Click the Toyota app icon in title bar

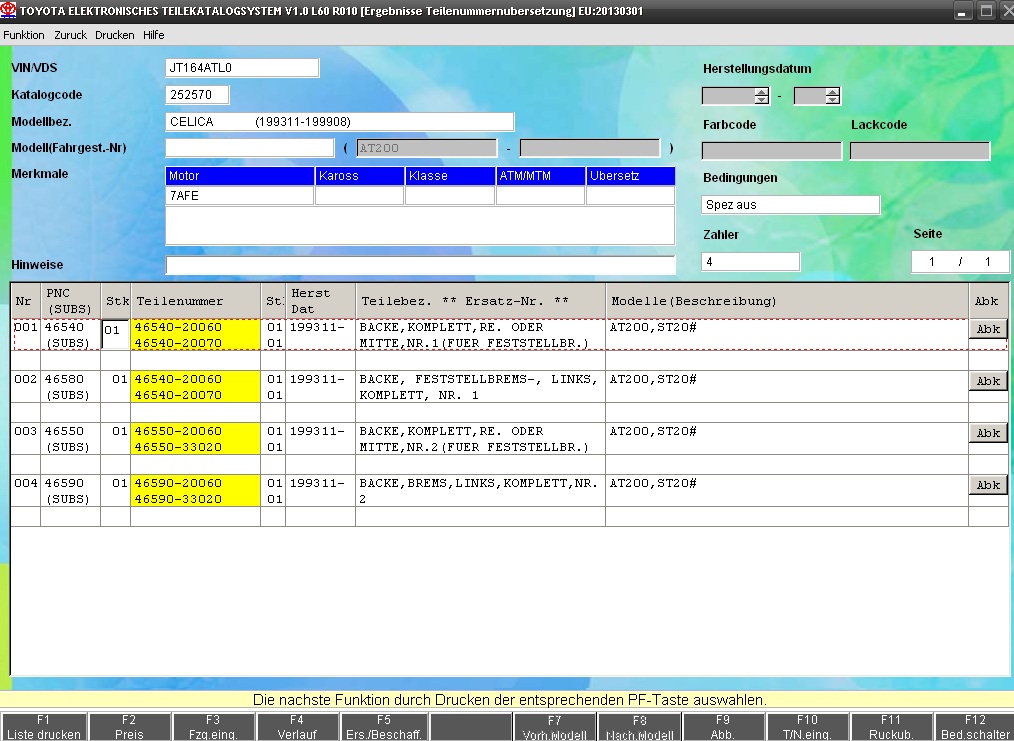8,11
